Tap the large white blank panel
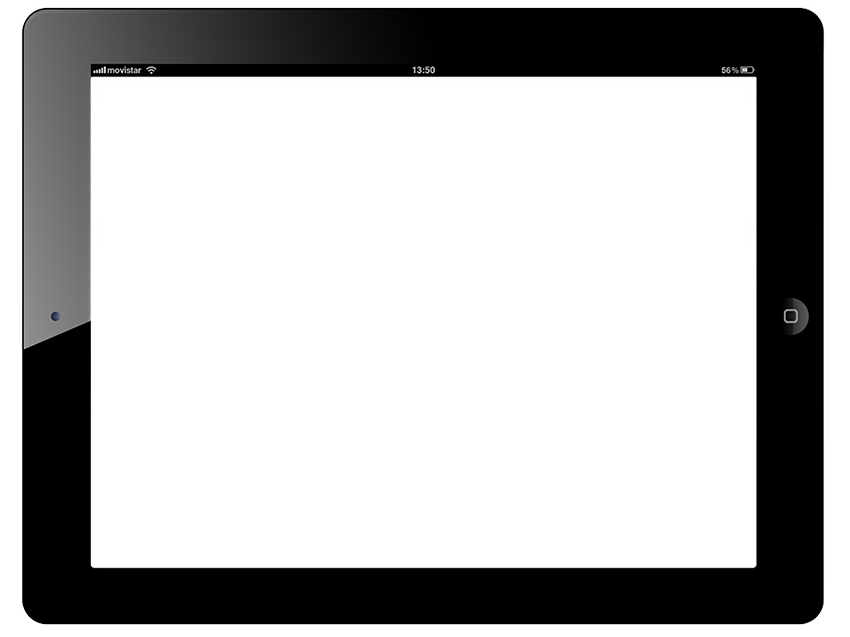This screenshot has height=637, width=850. (551, 325)
